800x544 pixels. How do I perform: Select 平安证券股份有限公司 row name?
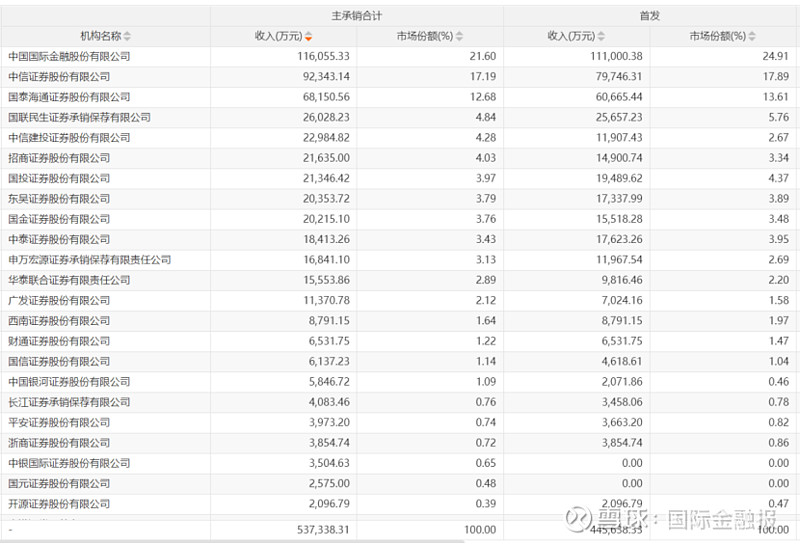click(x=59, y=423)
